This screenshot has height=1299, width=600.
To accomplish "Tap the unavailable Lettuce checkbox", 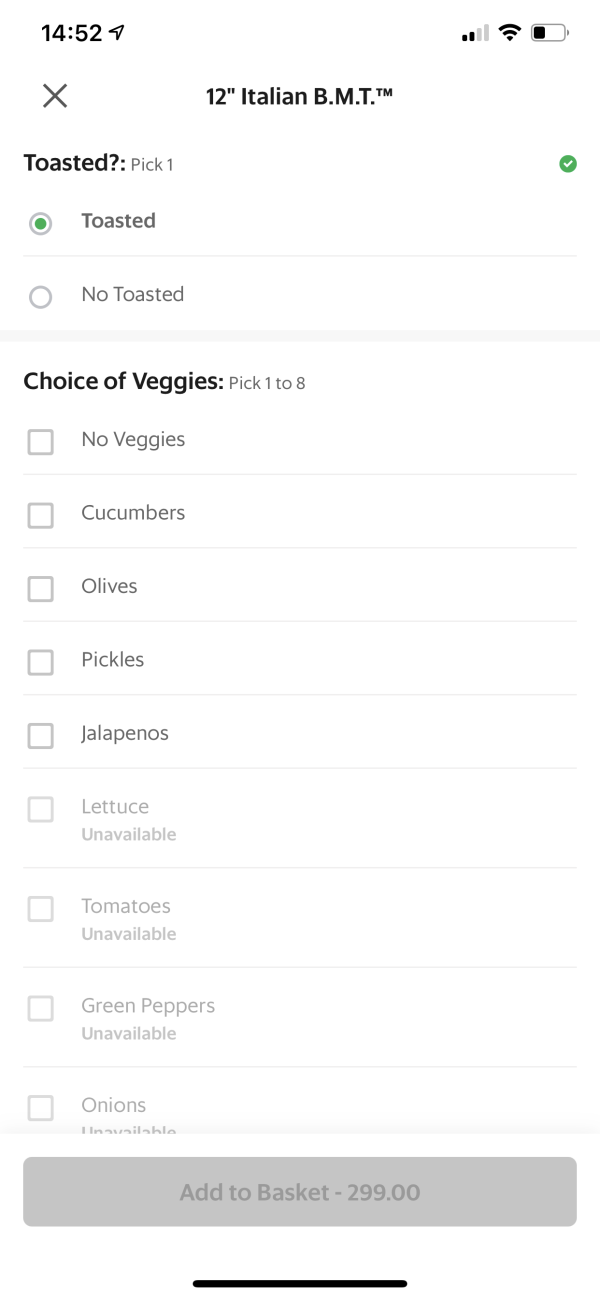I will [40, 809].
